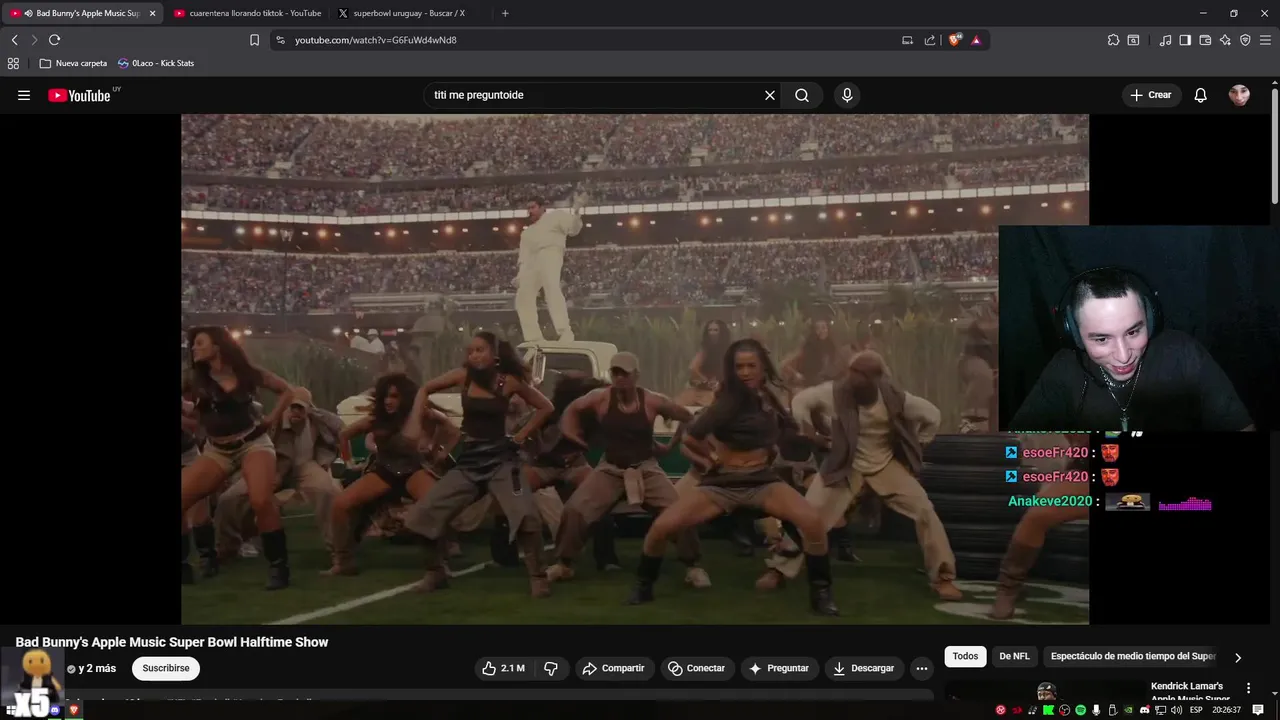Switch to cuarentena llorando tiktok tab

(248, 13)
